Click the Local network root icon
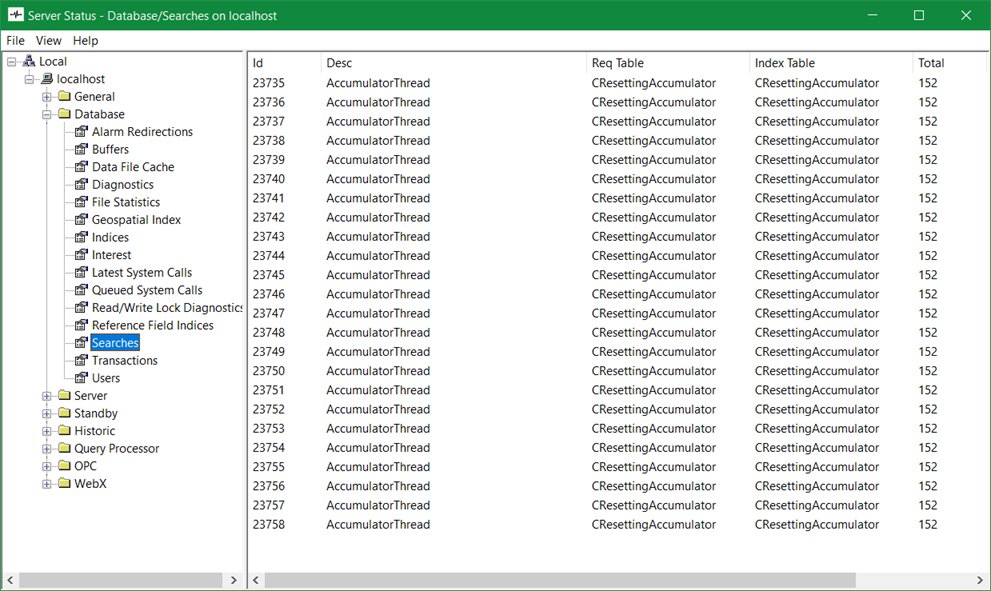The image size is (991, 591). click(29, 61)
